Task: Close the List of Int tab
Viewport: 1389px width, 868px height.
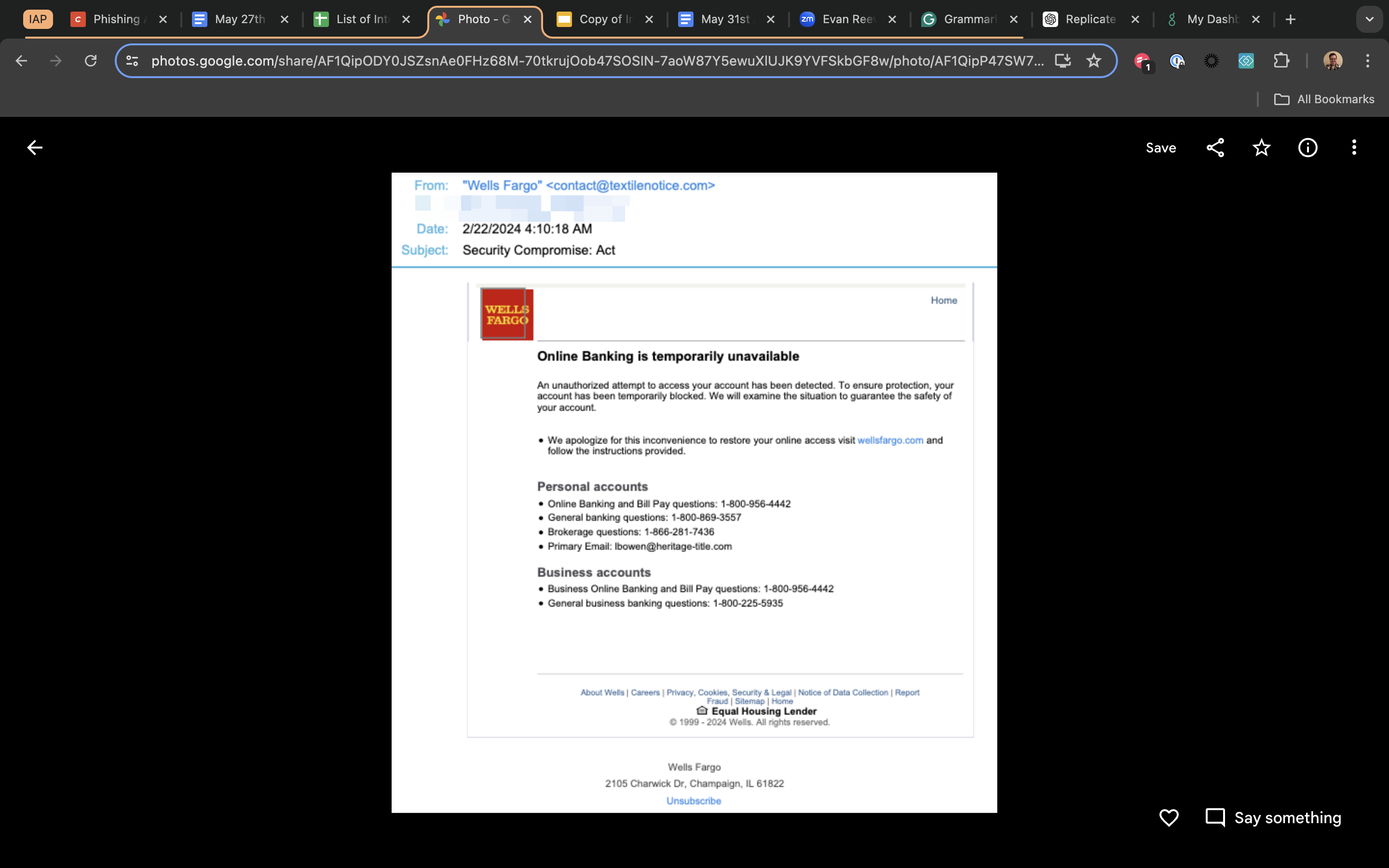Action: (x=407, y=19)
